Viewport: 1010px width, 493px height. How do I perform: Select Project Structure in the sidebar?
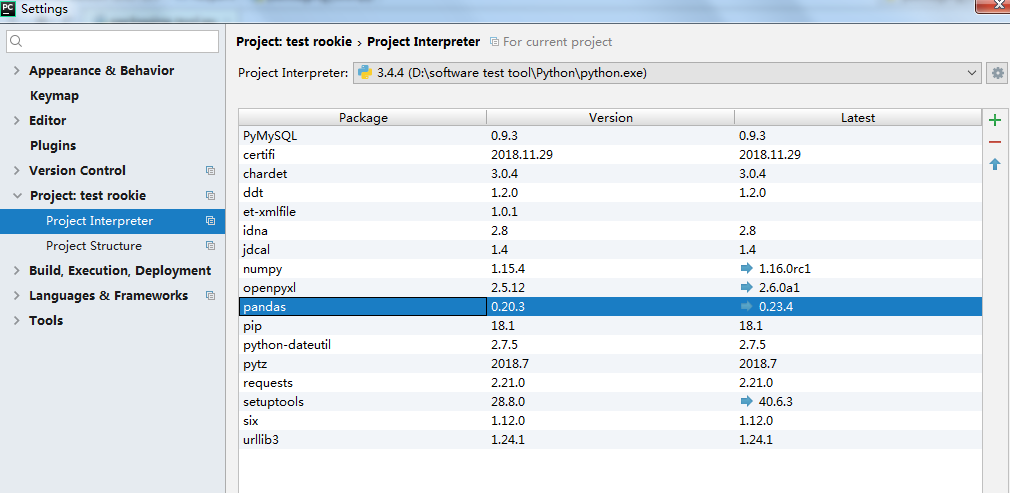[x=94, y=246]
